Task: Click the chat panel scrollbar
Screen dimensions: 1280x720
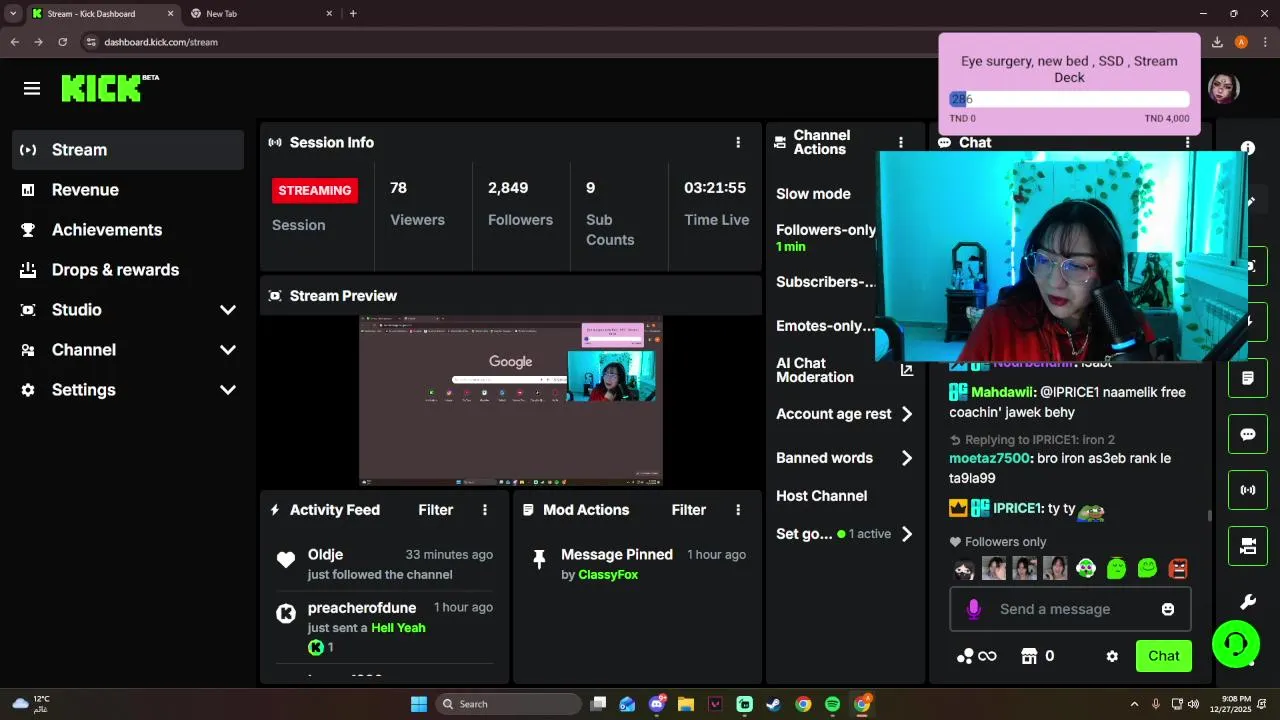Action: (x=1210, y=516)
